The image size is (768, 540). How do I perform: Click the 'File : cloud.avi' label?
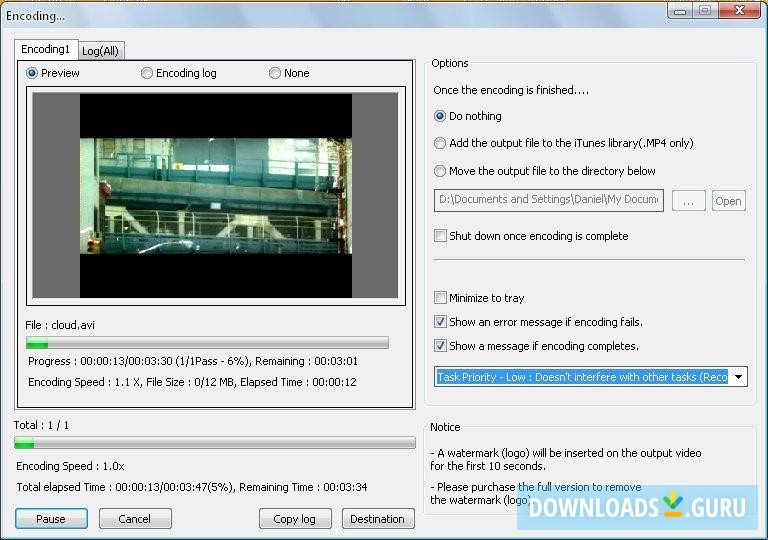60,325
